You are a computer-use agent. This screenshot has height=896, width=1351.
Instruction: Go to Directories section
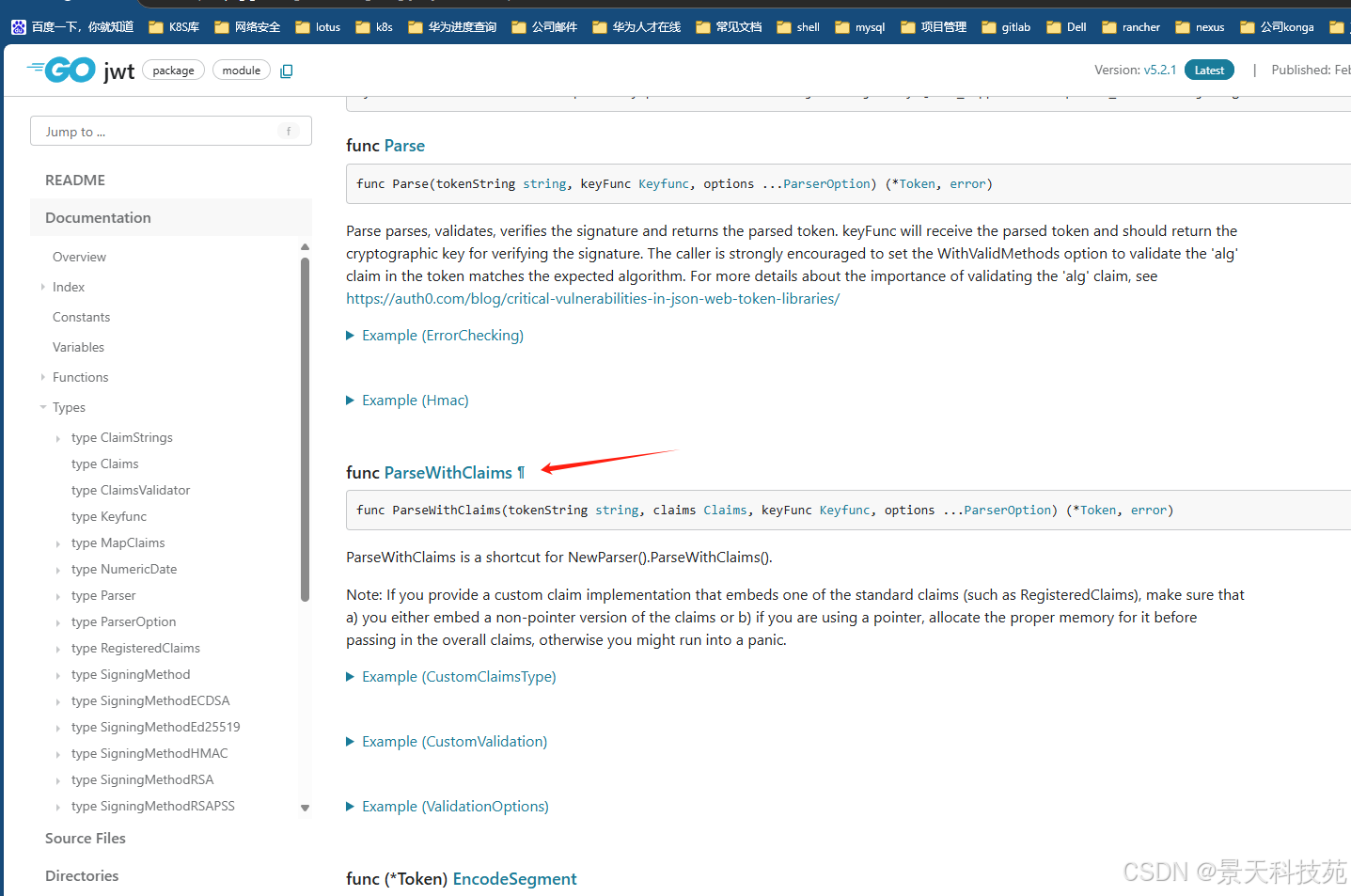[x=82, y=875]
